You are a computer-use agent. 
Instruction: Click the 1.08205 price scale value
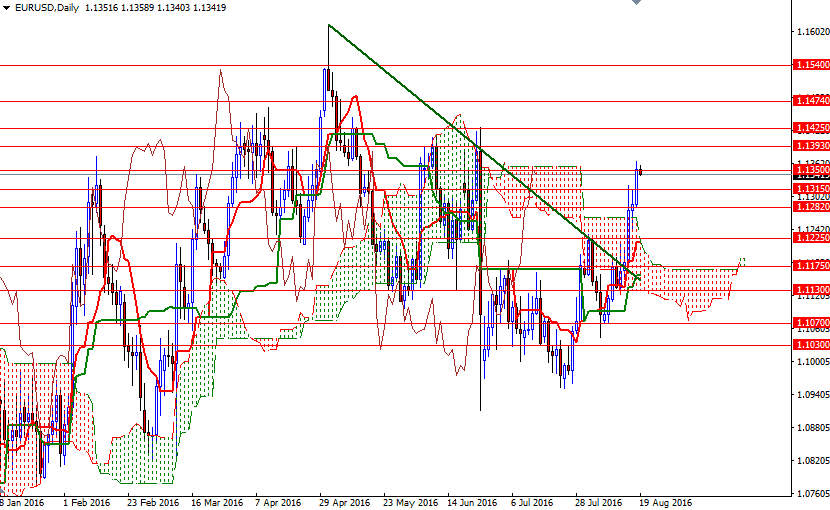click(813, 461)
